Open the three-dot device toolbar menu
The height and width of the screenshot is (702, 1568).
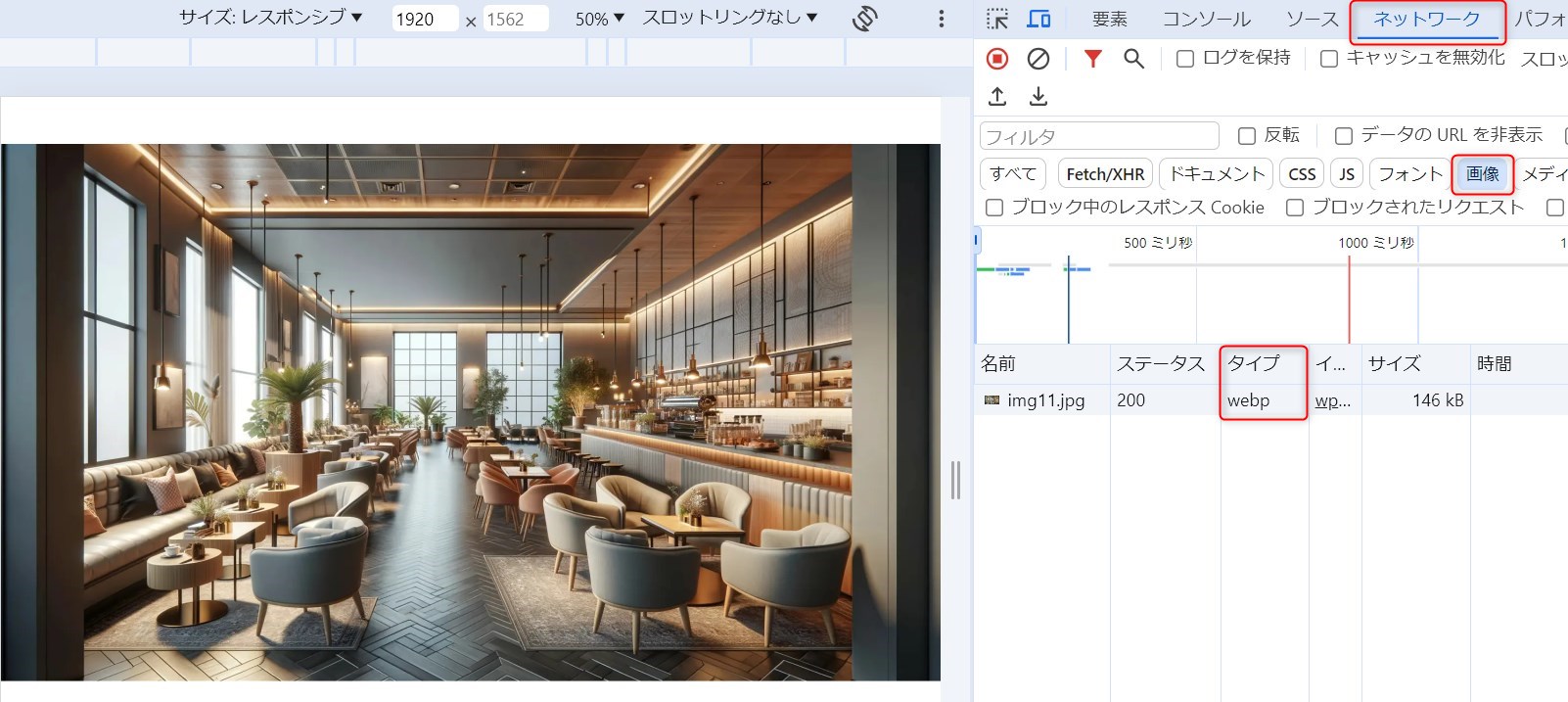tap(942, 19)
